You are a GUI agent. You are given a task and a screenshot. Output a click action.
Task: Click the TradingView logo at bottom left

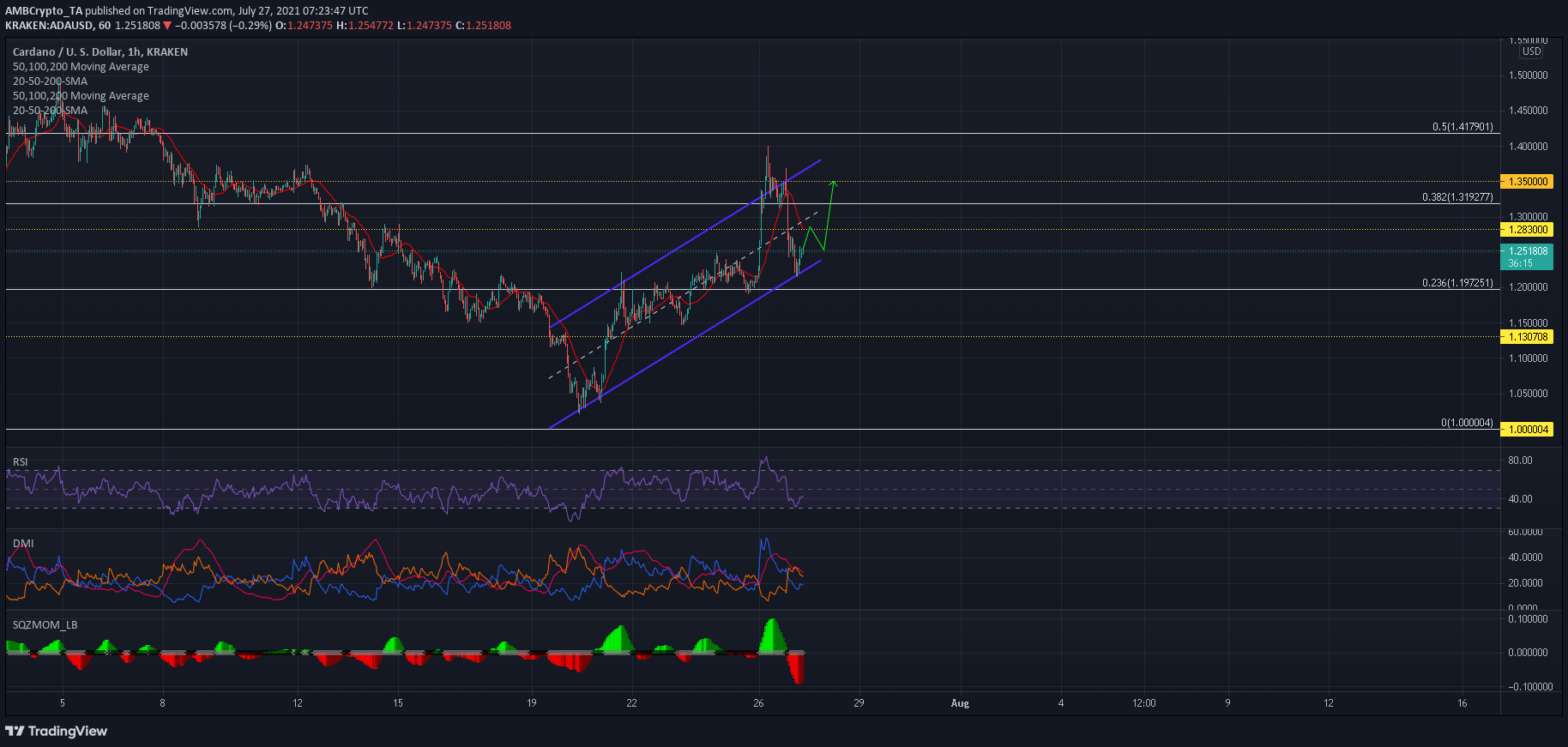(57, 731)
